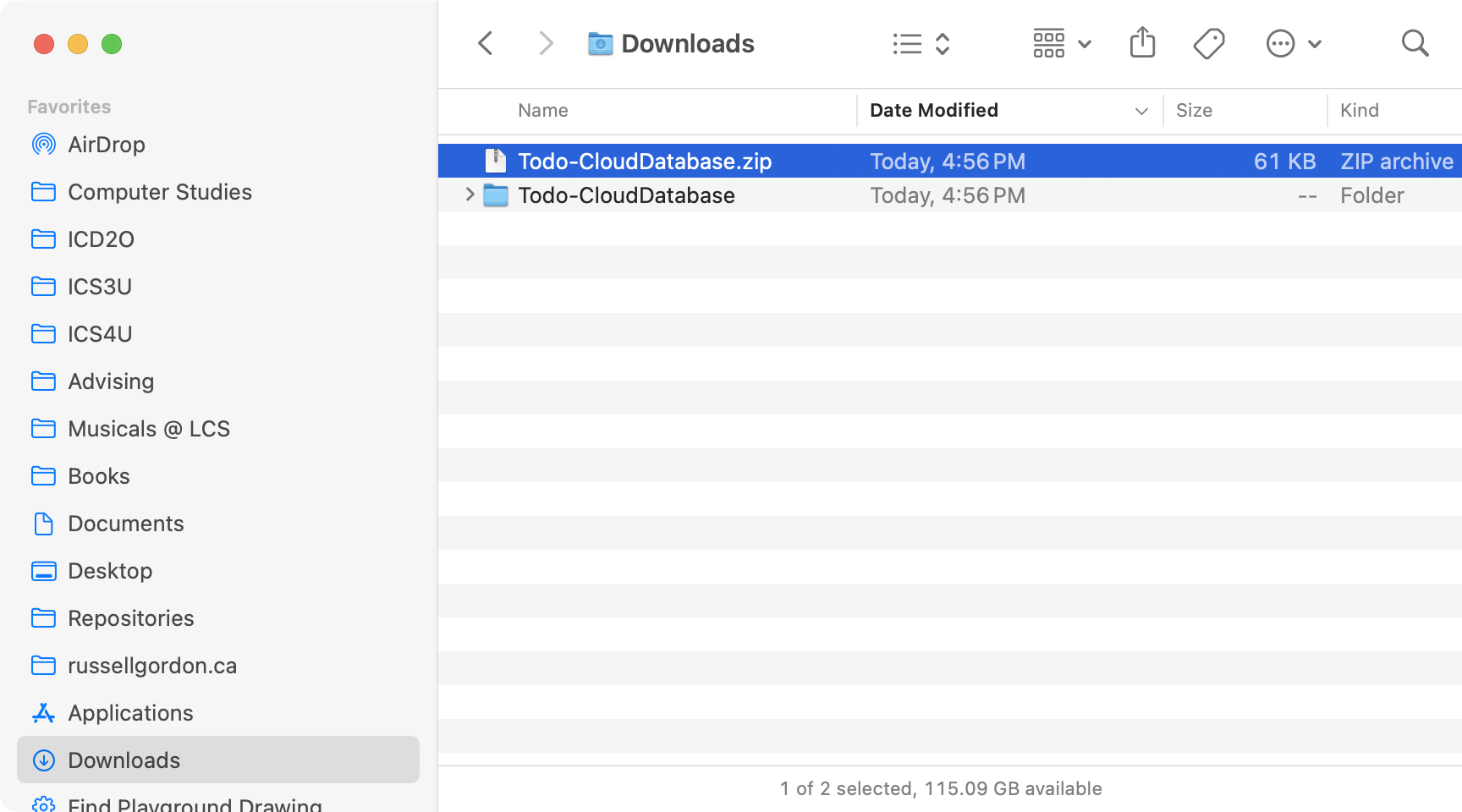Open the Tags icon in the toolbar

click(x=1208, y=42)
